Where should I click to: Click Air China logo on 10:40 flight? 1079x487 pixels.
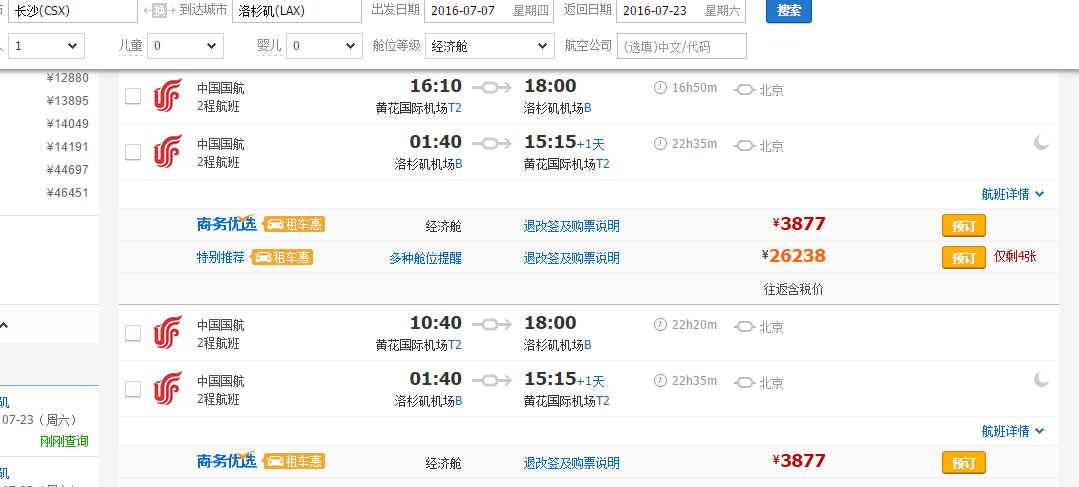(167, 332)
